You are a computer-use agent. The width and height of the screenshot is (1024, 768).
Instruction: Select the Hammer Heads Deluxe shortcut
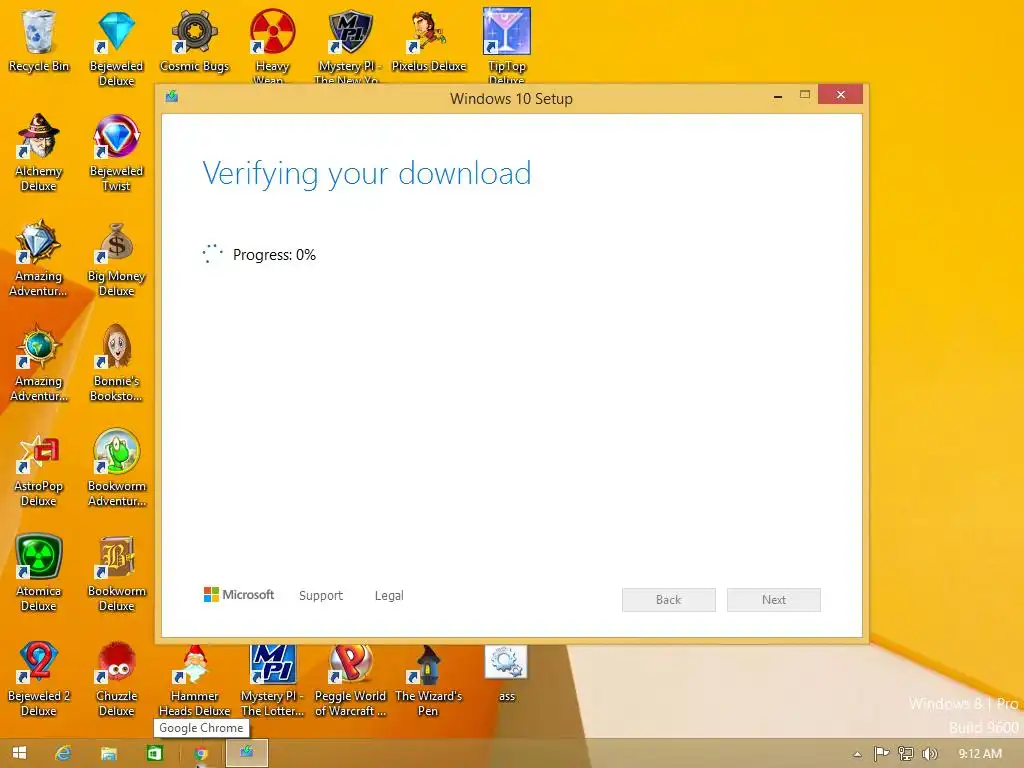pyautogui.click(x=194, y=681)
